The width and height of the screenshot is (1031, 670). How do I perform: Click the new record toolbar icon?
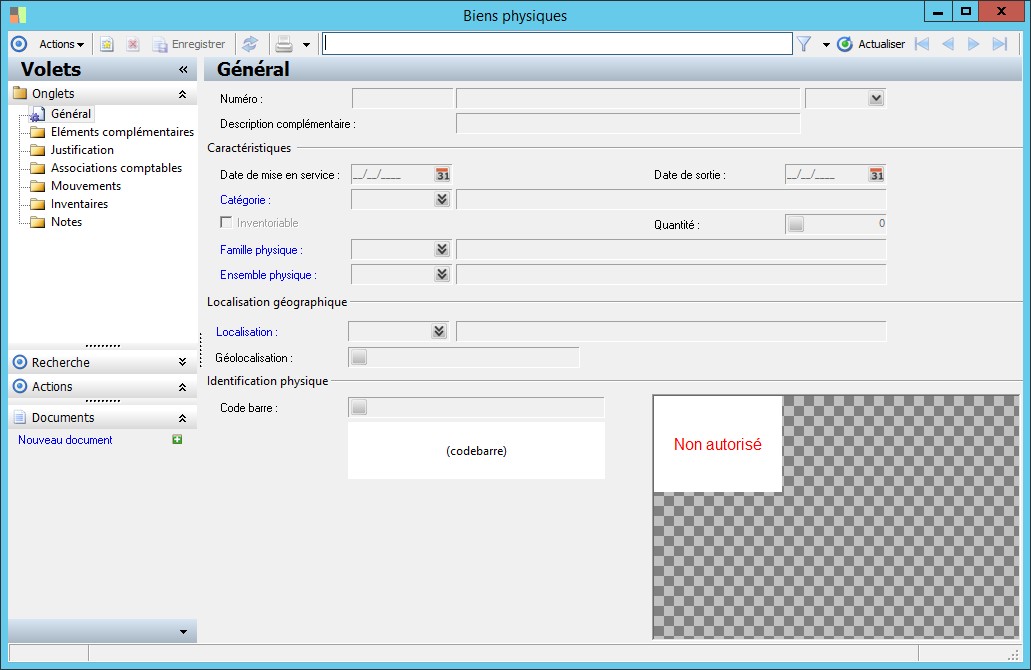(107, 44)
